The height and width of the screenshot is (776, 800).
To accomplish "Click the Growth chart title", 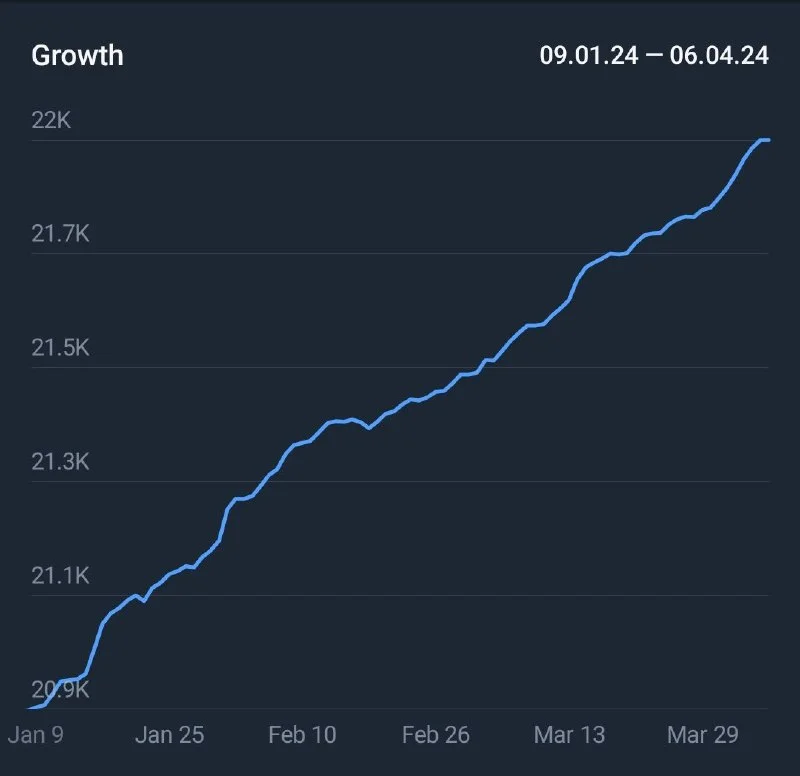I will coord(76,55).
